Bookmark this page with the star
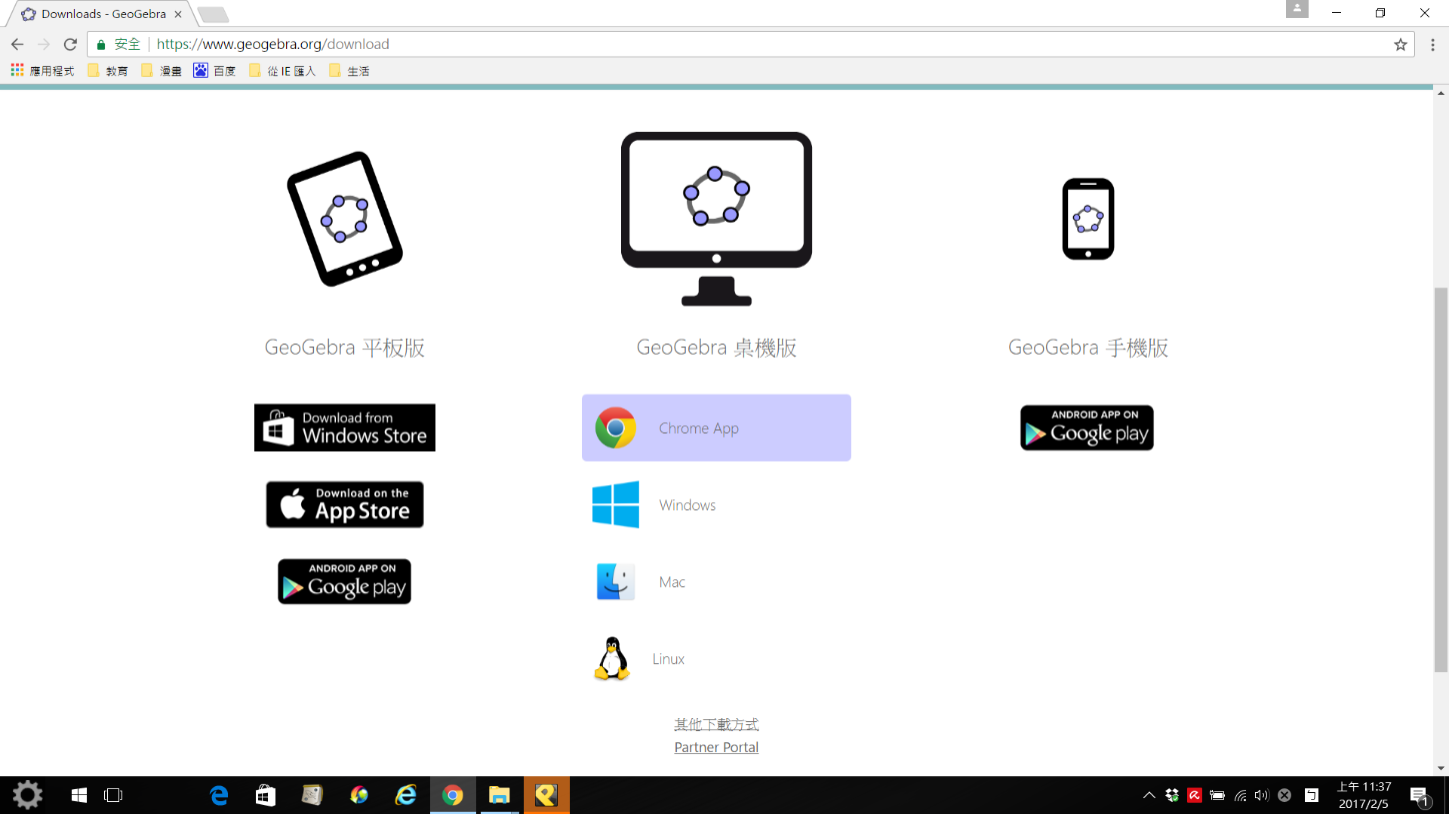Image resolution: width=1449 pixels, height=814 pixels. [1400, 44]
